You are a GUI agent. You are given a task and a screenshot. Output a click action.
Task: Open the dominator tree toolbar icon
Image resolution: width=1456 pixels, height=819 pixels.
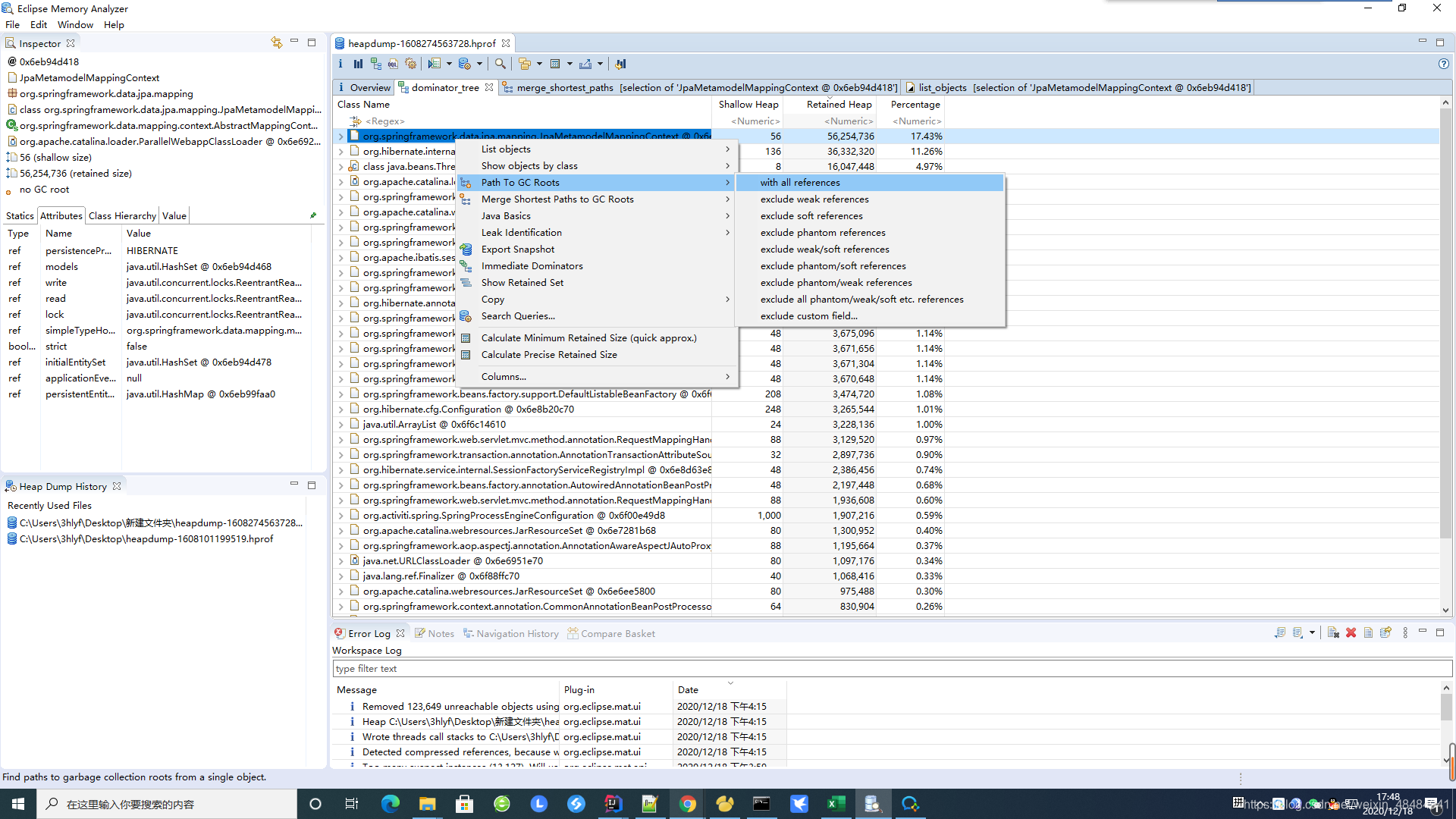point(376,64)
